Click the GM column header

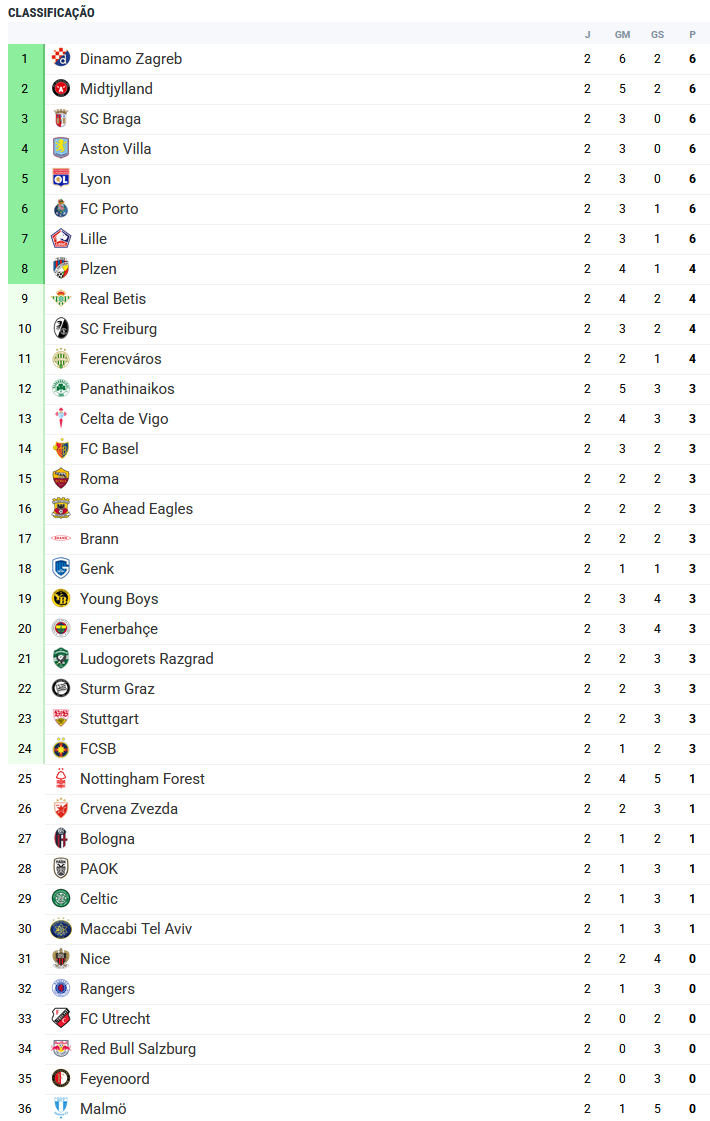622,34
